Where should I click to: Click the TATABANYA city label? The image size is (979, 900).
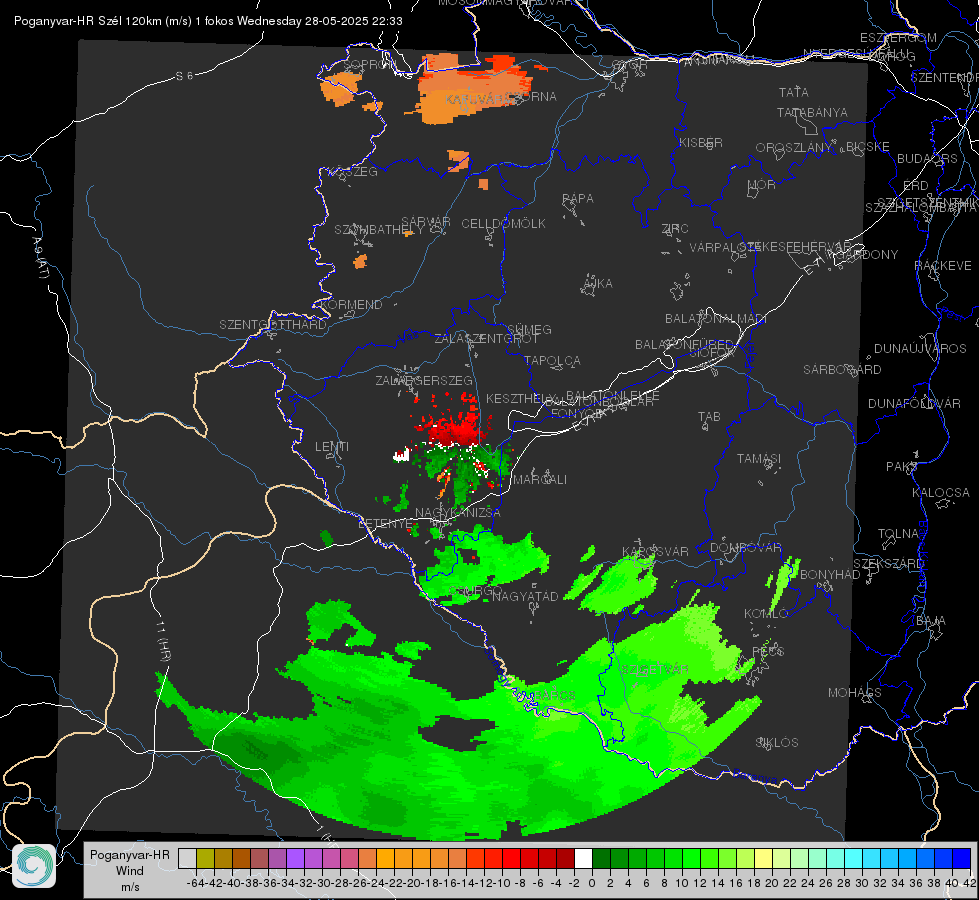pyautogui.click(x=812, y=112)
